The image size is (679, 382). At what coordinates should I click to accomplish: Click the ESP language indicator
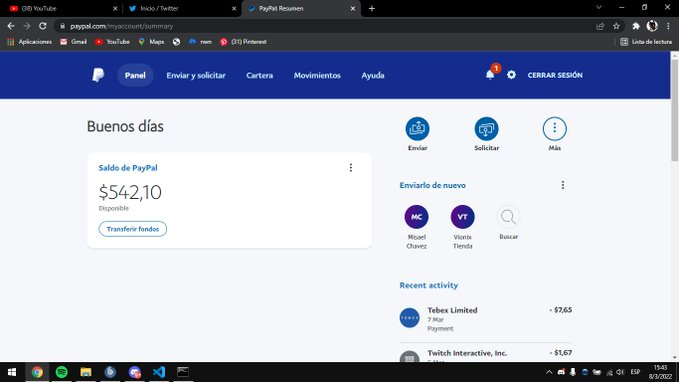pyautogui.click(x=635, y=372)
